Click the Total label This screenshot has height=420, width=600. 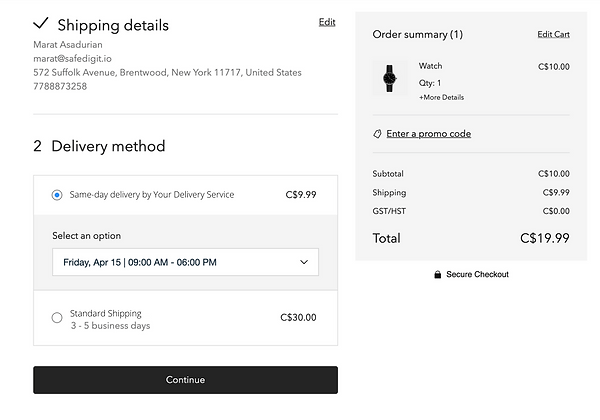coord(386,238)
